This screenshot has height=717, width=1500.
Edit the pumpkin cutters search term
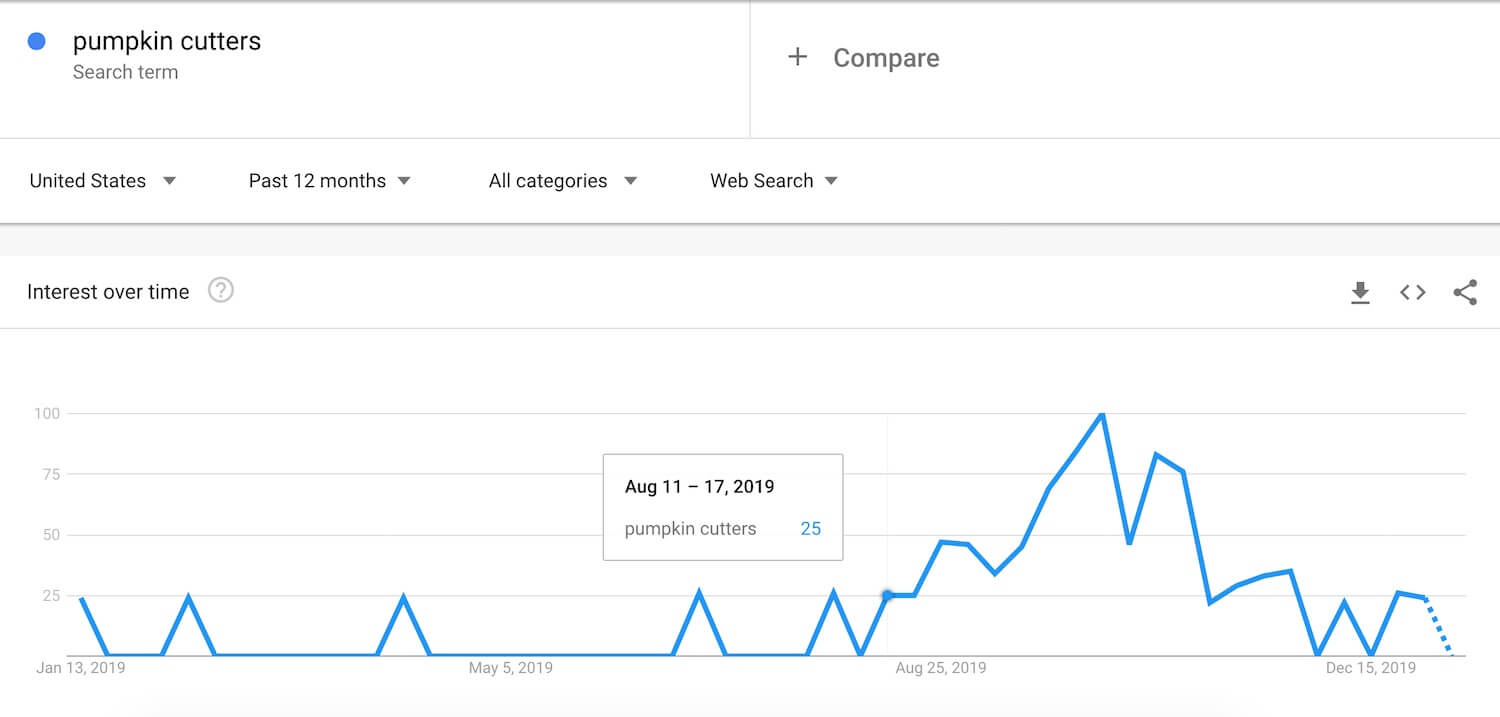point(166,42)
